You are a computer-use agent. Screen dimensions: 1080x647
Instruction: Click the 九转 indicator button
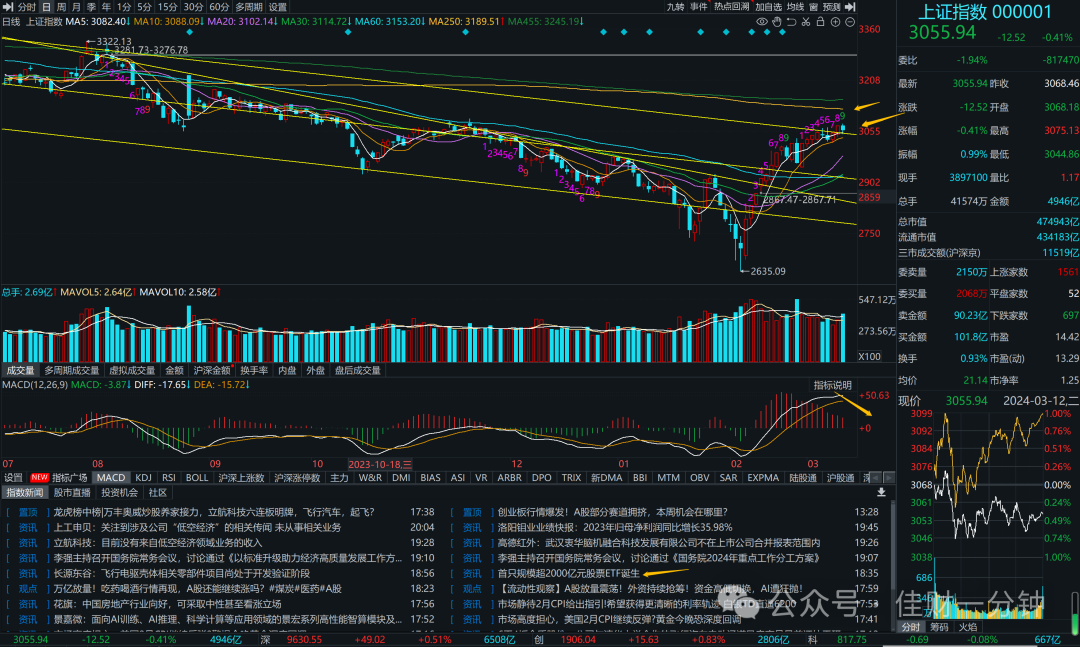(676, 7)
